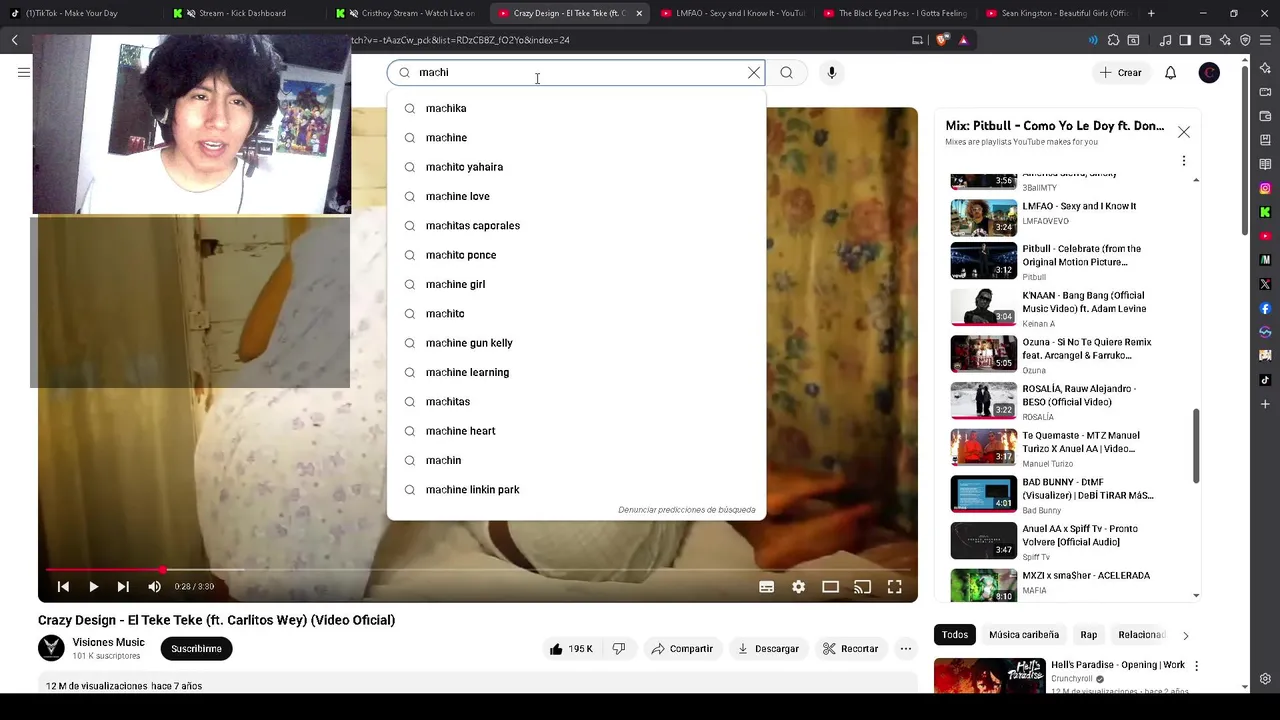Image resolution: width=1280 pixels, height=720 pixels.
Task: Dislike the video
Action: coord(619,649)
